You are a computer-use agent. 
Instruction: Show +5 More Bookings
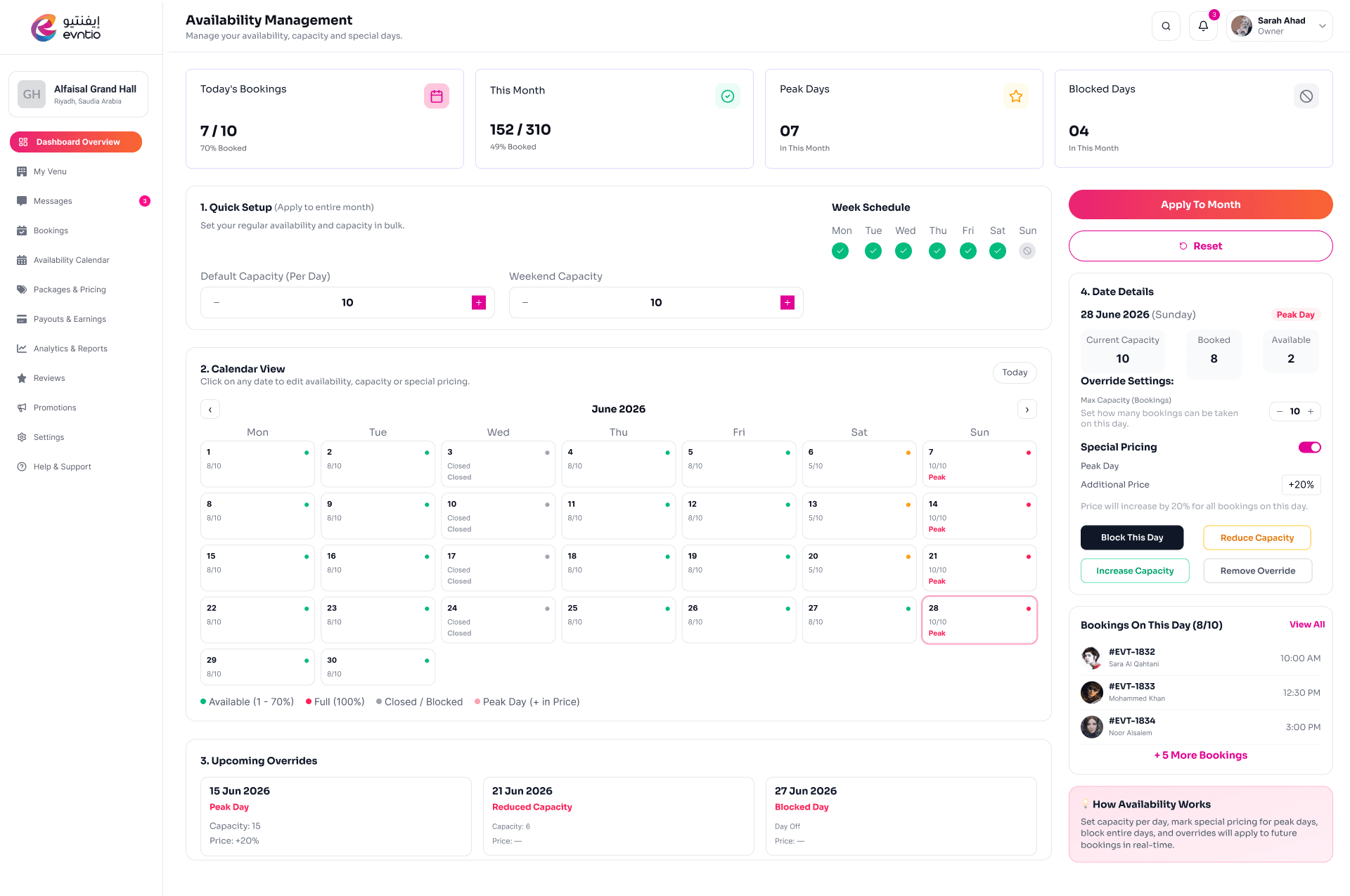point(1200,755)
